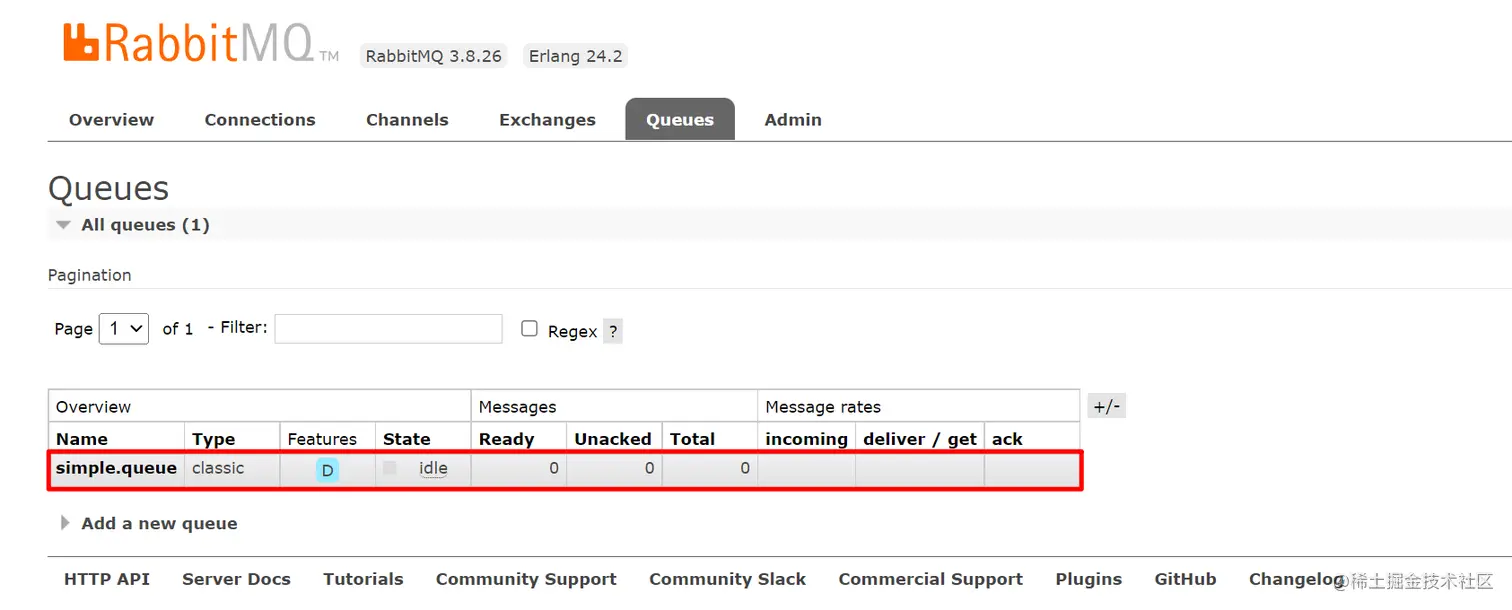Enable the Regex checkbox

[529, 329]
